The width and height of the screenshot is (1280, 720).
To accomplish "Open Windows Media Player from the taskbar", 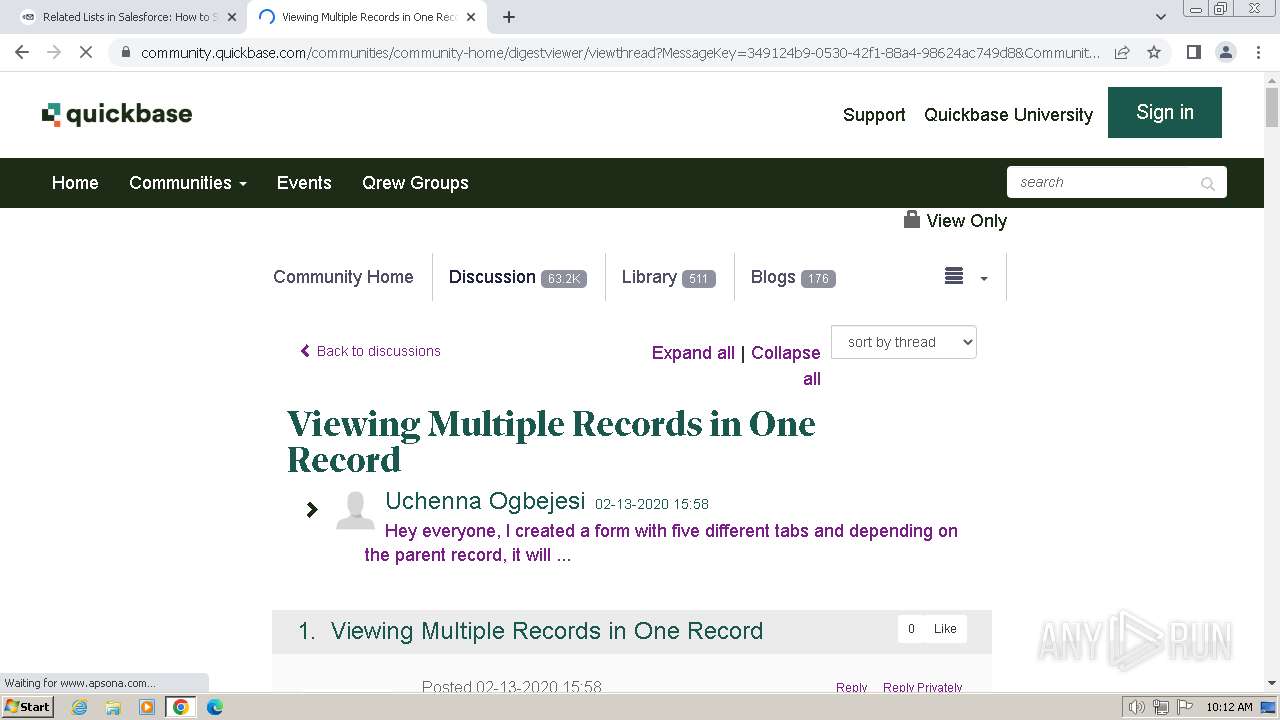I will (x=147, y=707).
